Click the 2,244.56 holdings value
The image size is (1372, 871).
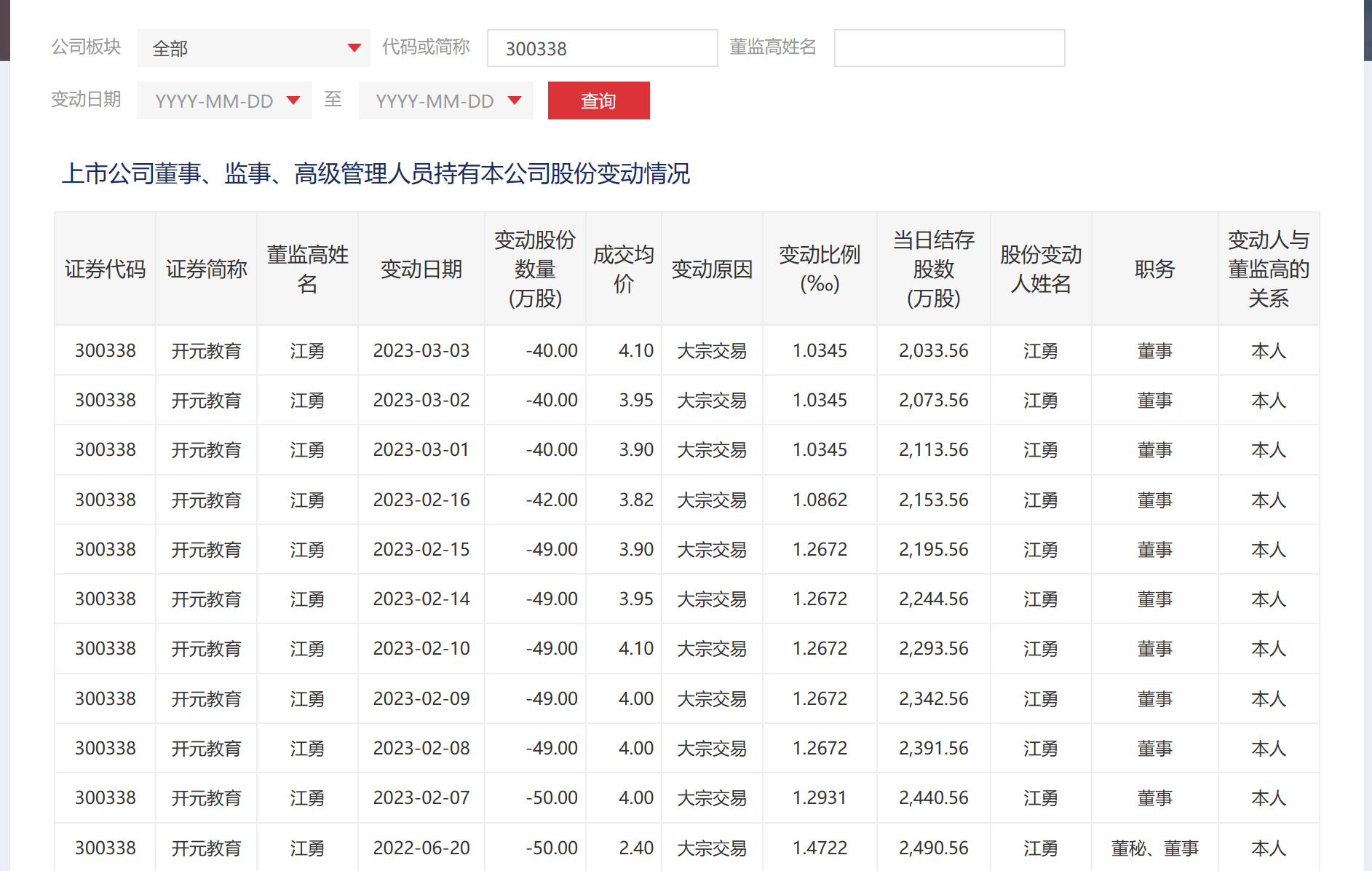934,599
